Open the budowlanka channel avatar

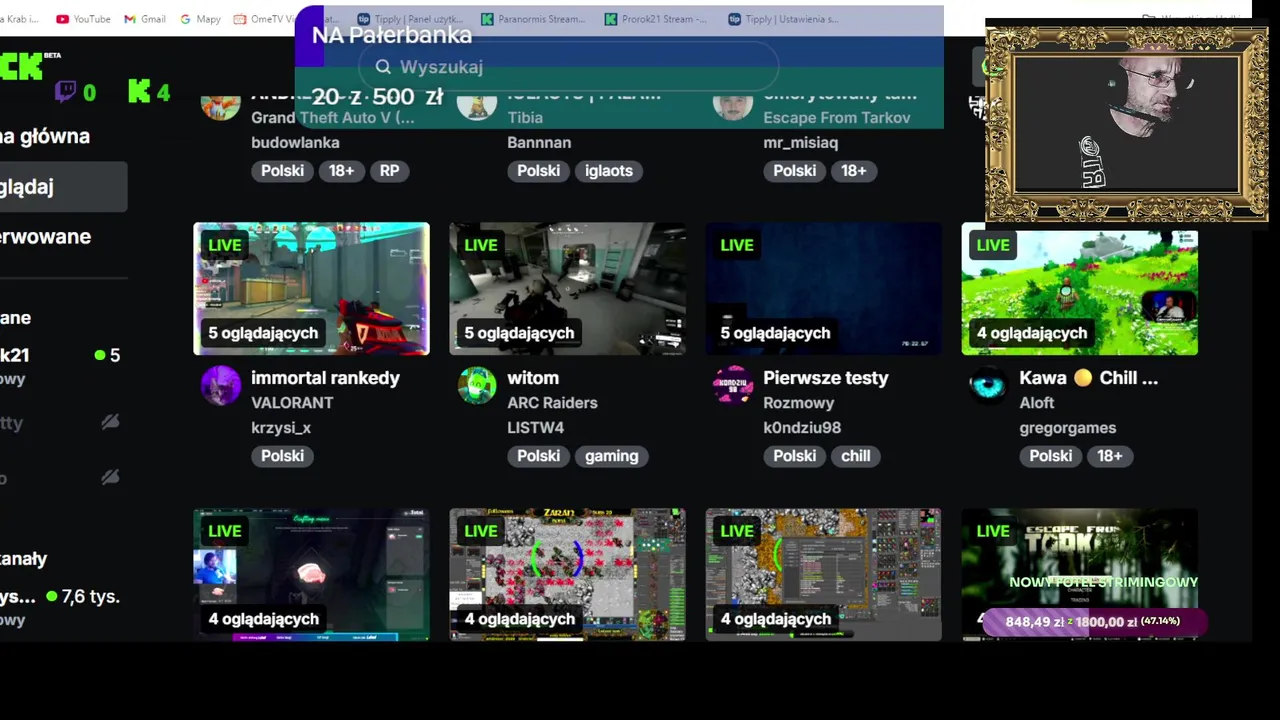point(220,103)
